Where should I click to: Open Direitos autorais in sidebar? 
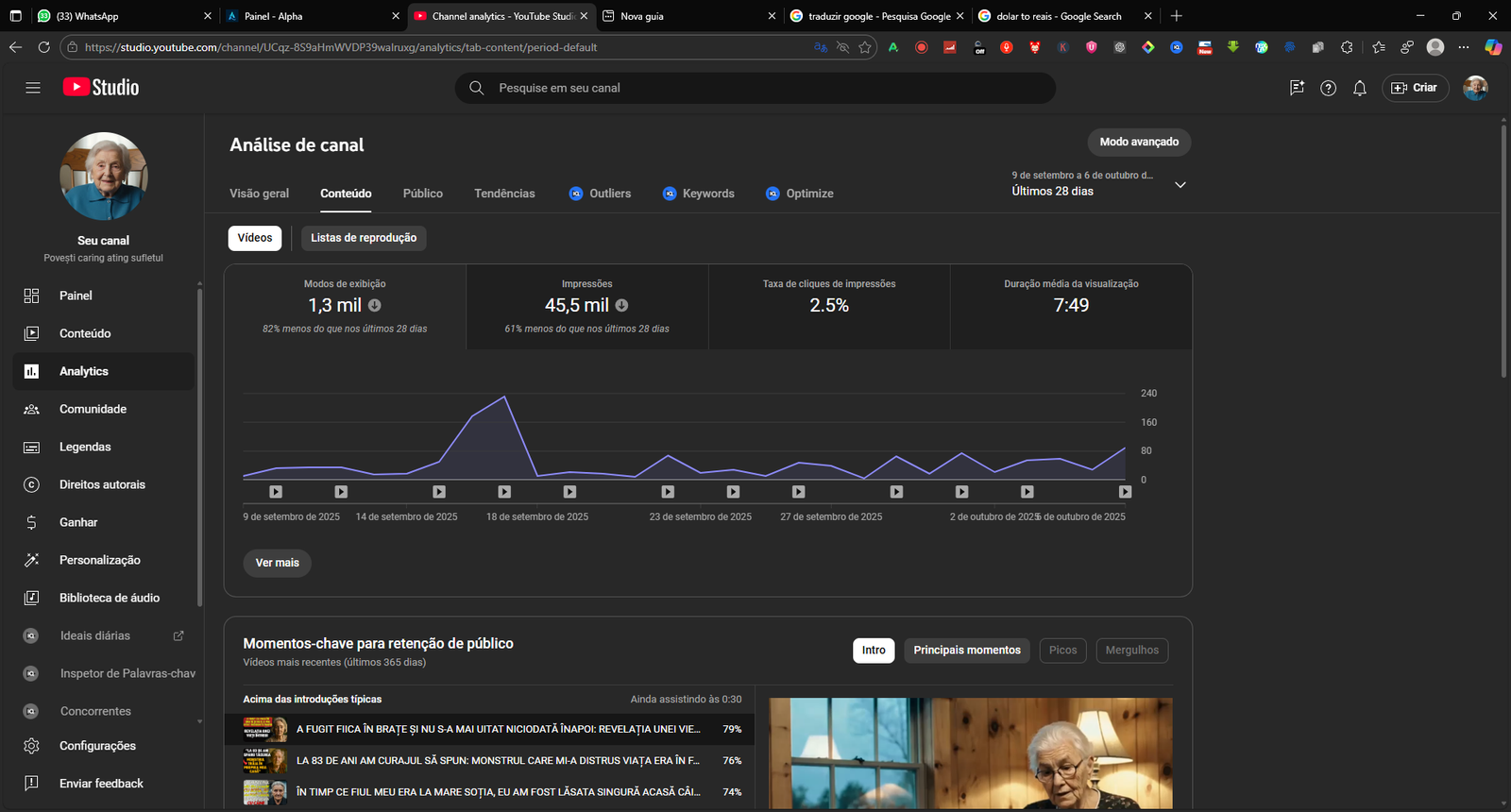102,484
